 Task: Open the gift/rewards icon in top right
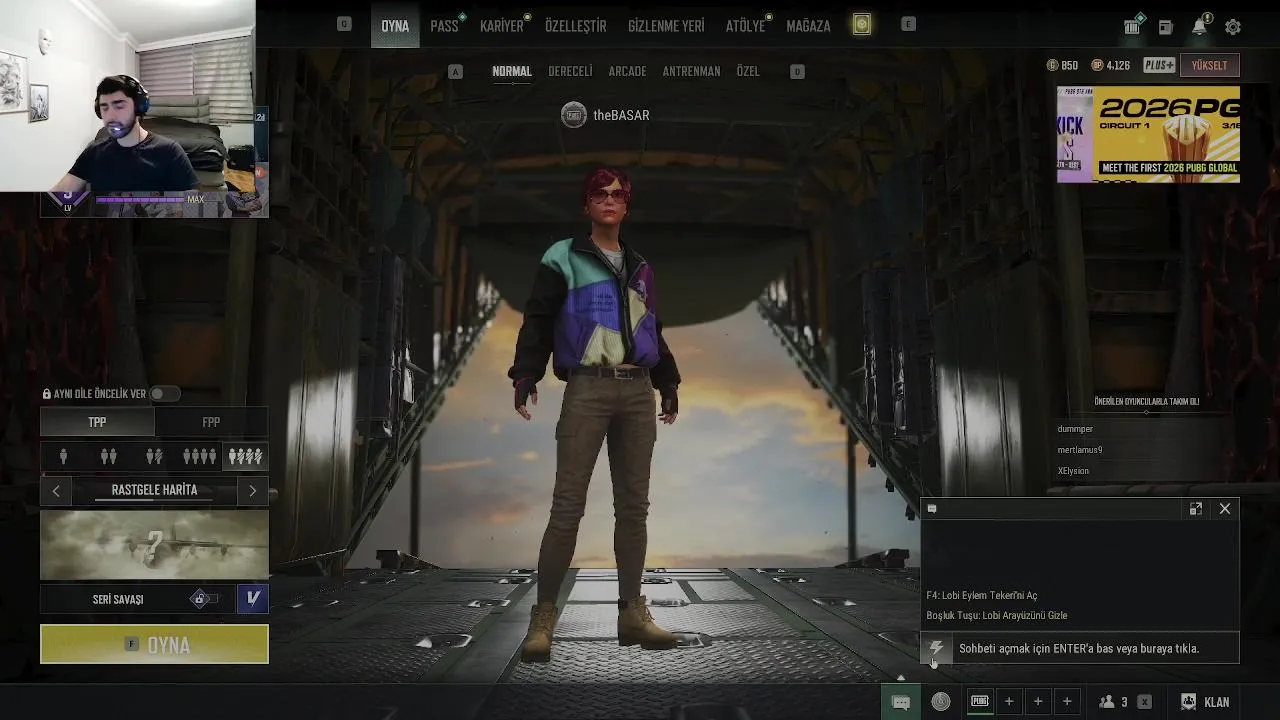pyautogui.click(x=1132, y=27)
